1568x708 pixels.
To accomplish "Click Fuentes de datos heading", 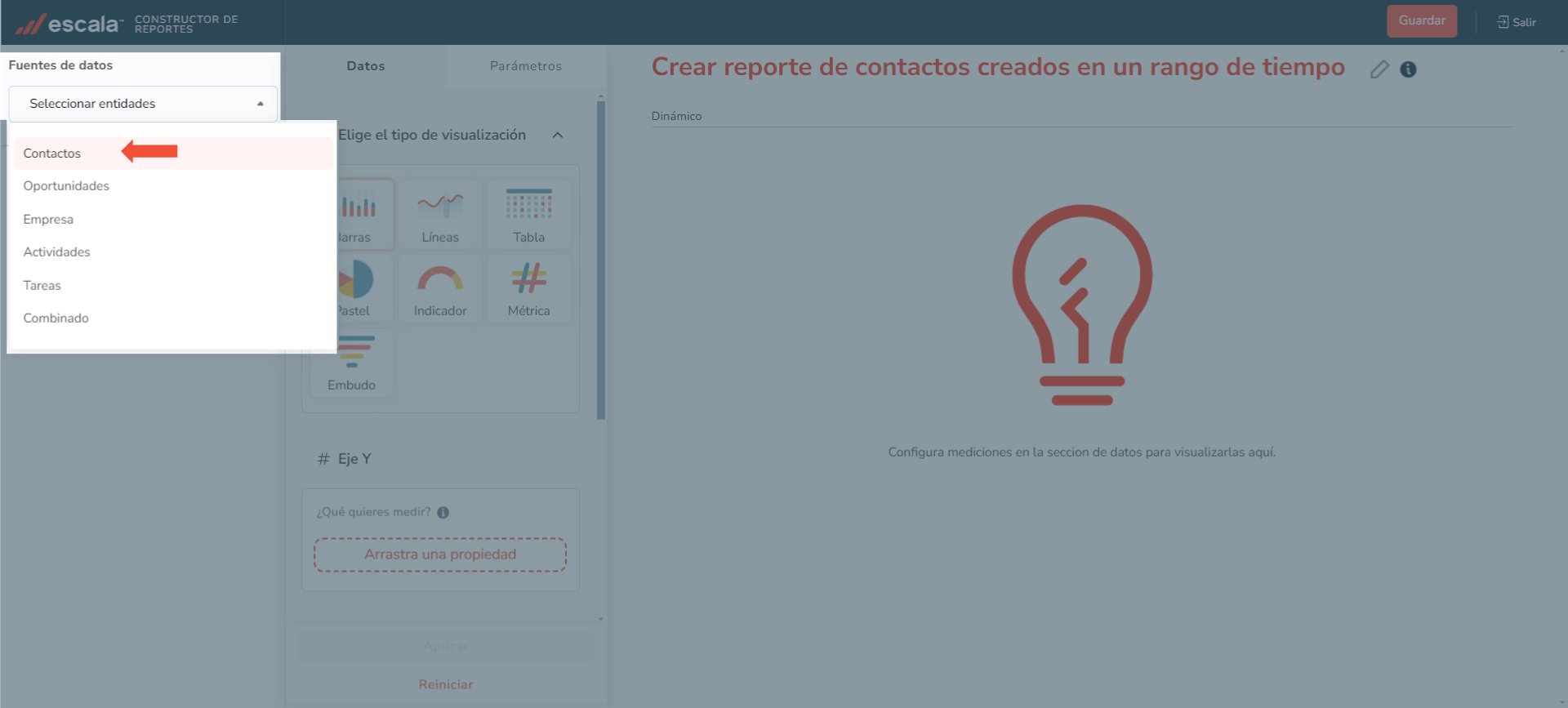I will click(x=60, y=65).
